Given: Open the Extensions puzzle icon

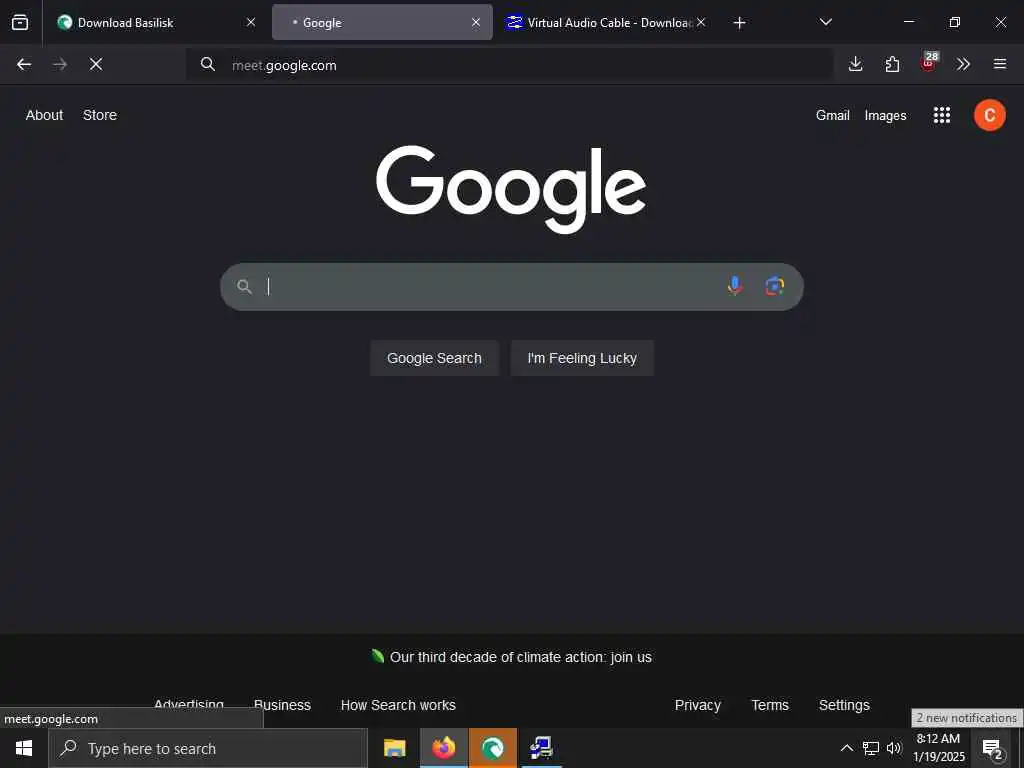Looking at the screenshot, I should (x=892, y=64).
